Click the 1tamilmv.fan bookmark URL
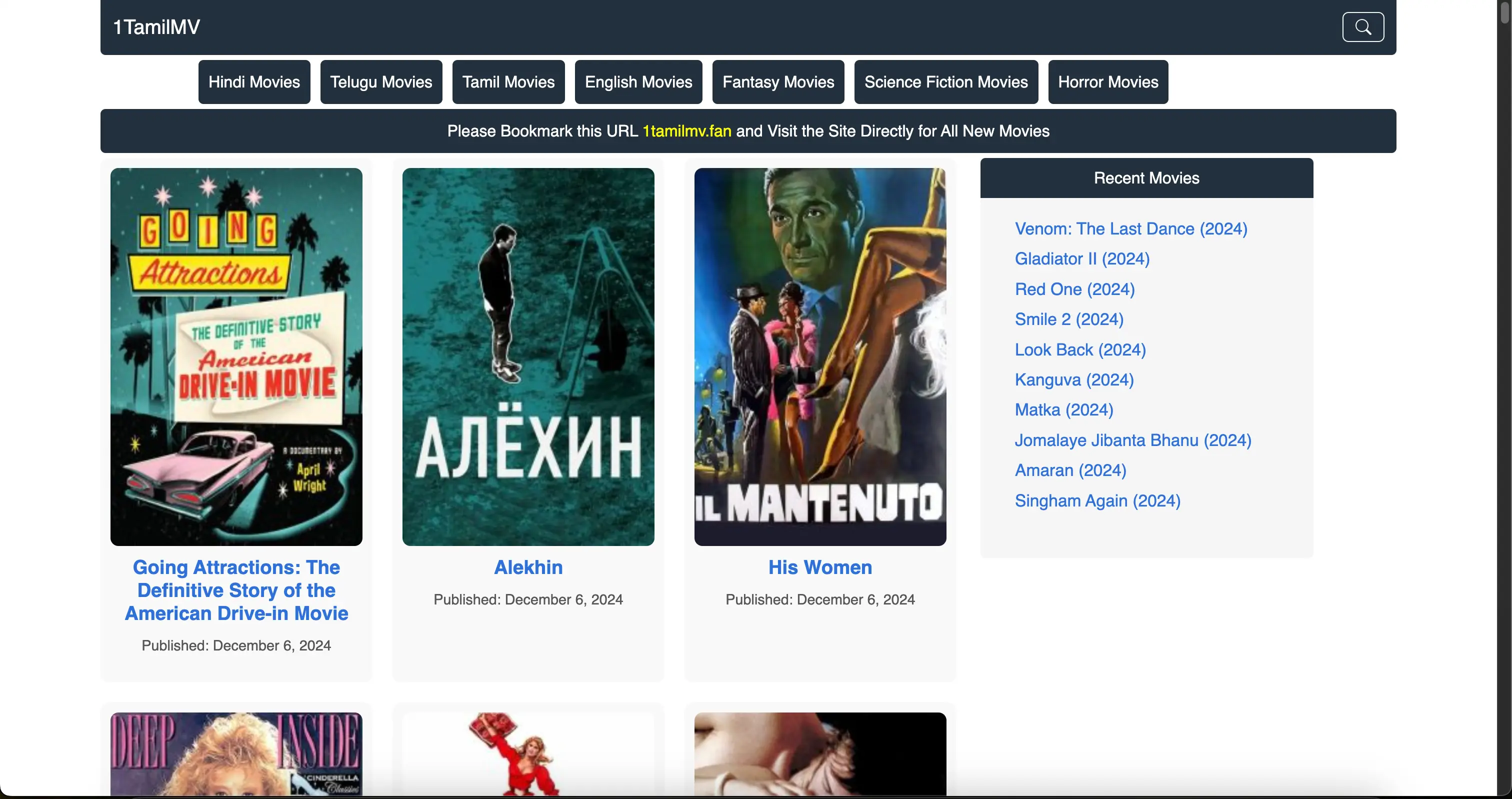The height and width of the screenshot is (799, 1512). pyautogui.click(x=686, y=131)
